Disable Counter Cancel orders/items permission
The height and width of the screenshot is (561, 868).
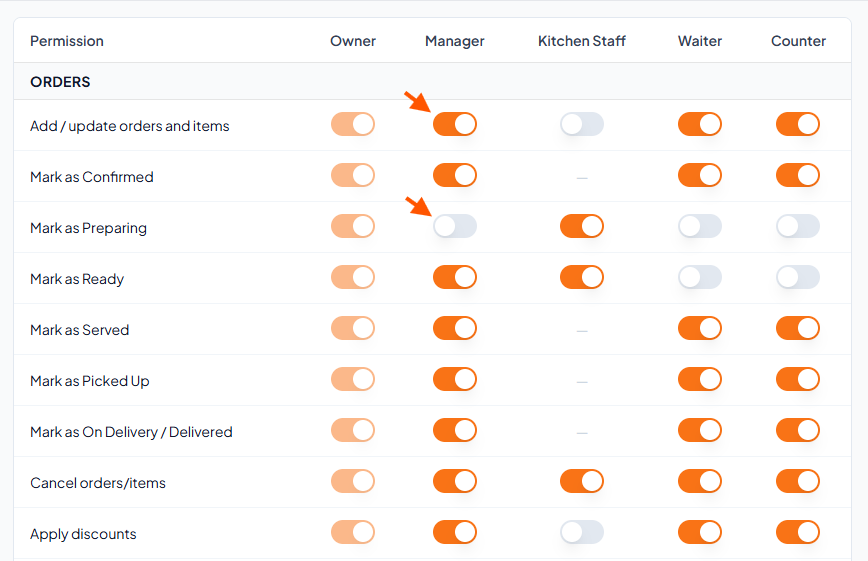(798, 481)
